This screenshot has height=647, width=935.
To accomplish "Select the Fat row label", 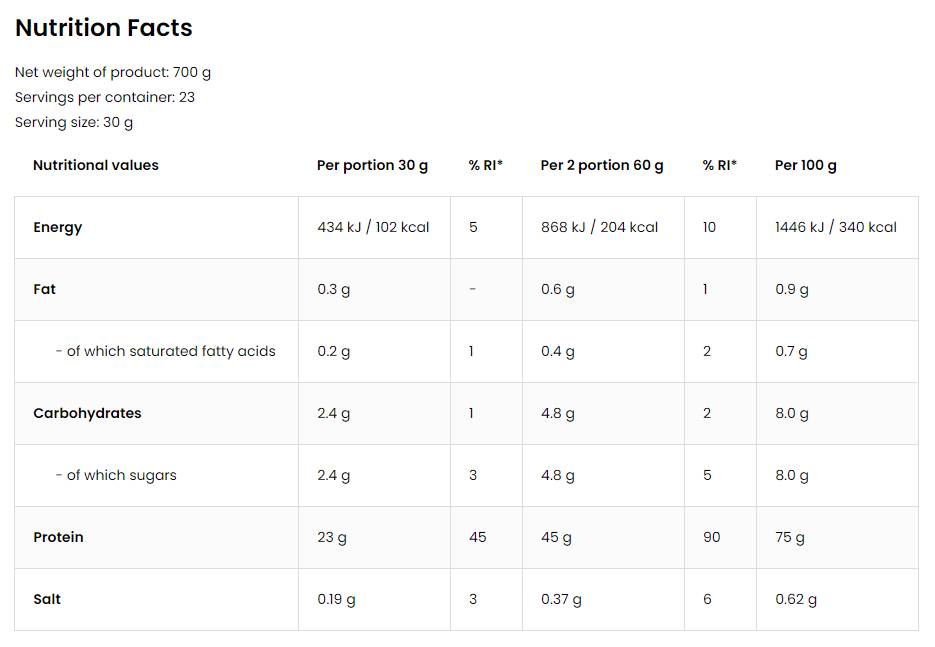I will pyautogui.click(x=45, y=289).
